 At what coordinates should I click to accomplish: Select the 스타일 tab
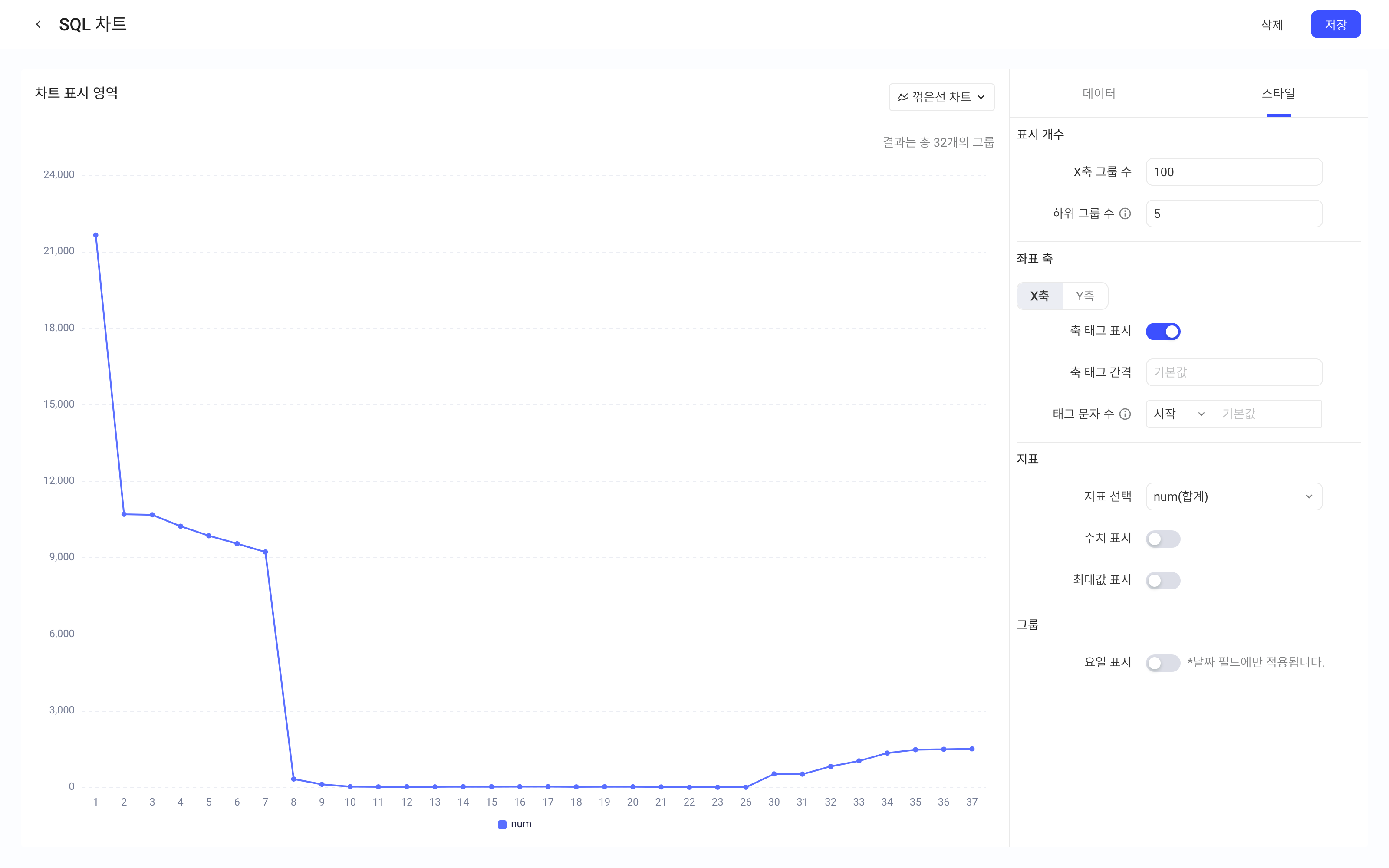coord(1278,94)
